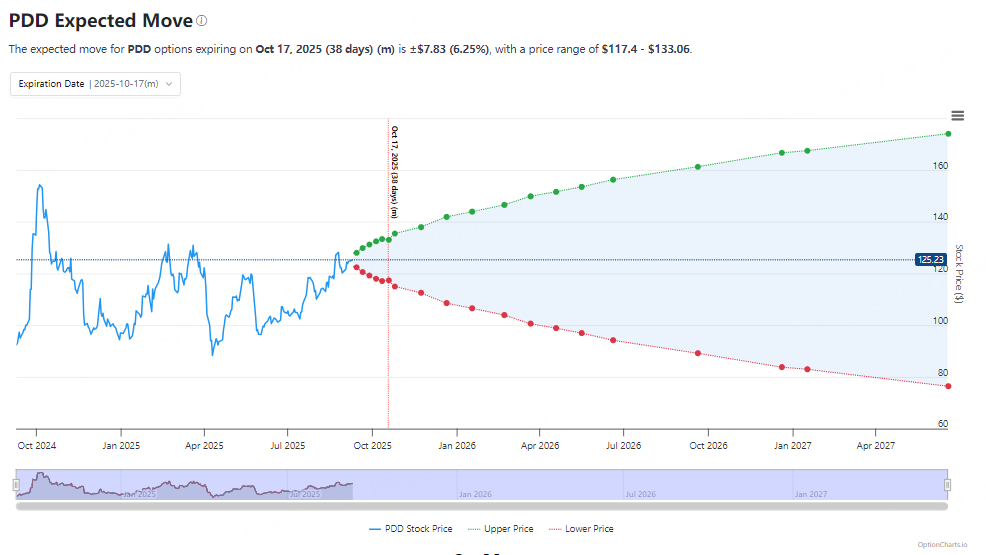Viewport: 986px width, 555px height.
Task: Grab the right navigator range handle
Action: pos(947,485)
